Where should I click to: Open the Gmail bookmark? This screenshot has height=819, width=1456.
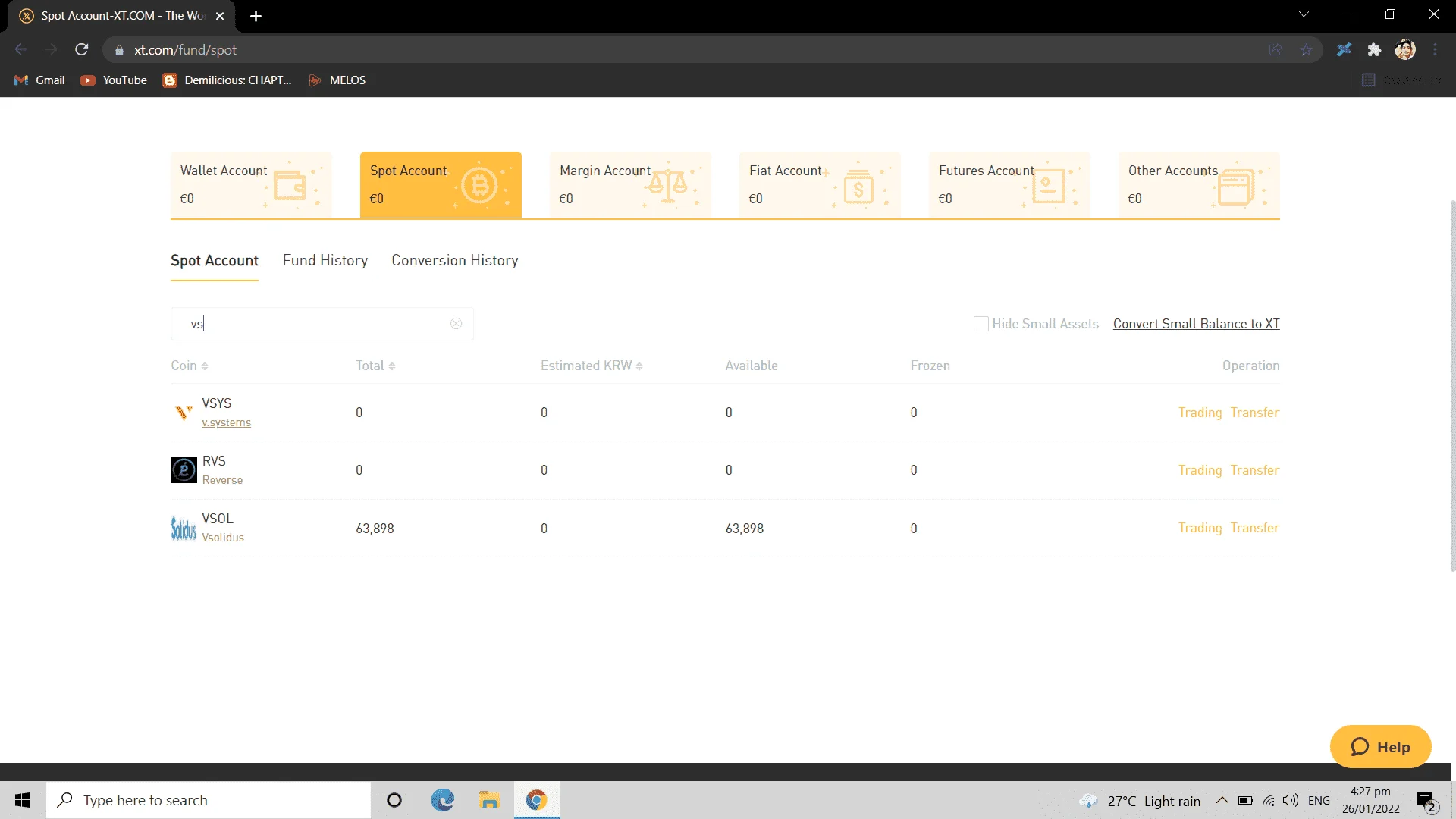[40, 80]
